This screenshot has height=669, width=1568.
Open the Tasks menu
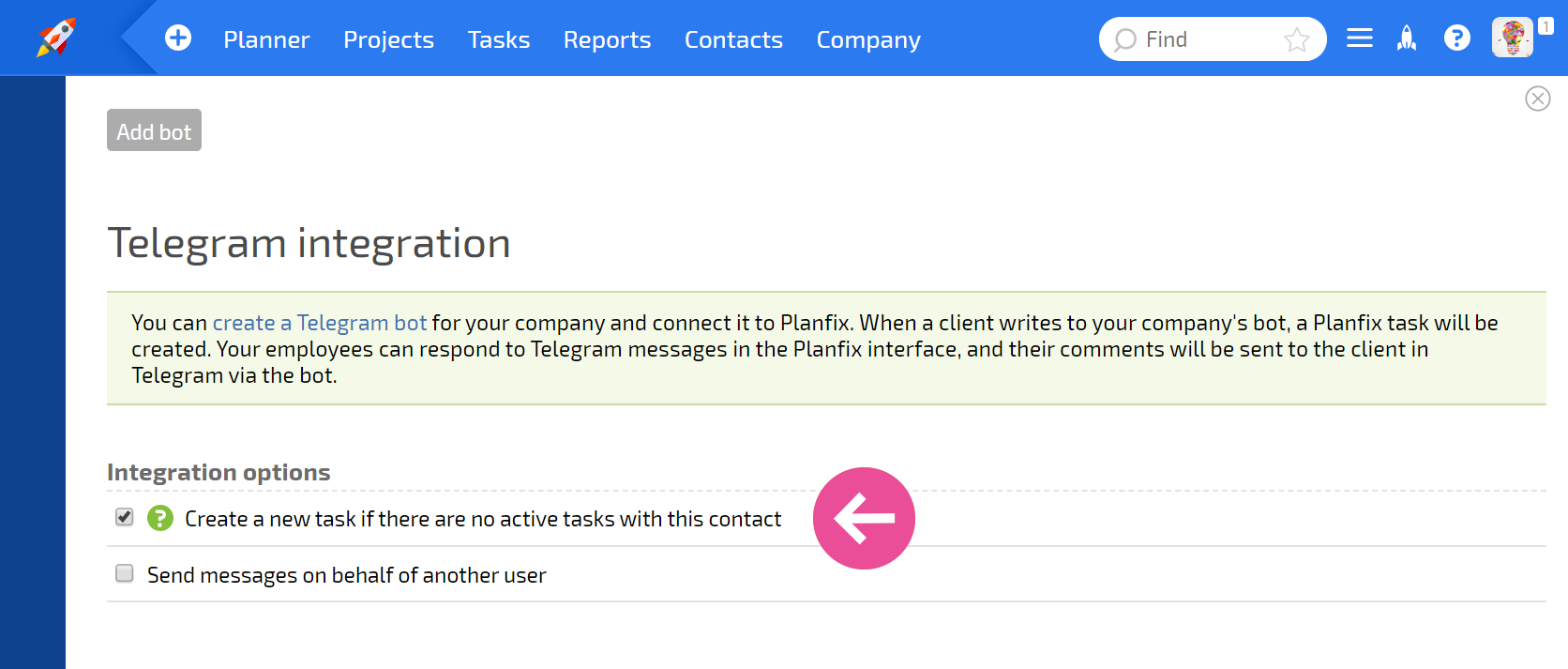(499, 39)
